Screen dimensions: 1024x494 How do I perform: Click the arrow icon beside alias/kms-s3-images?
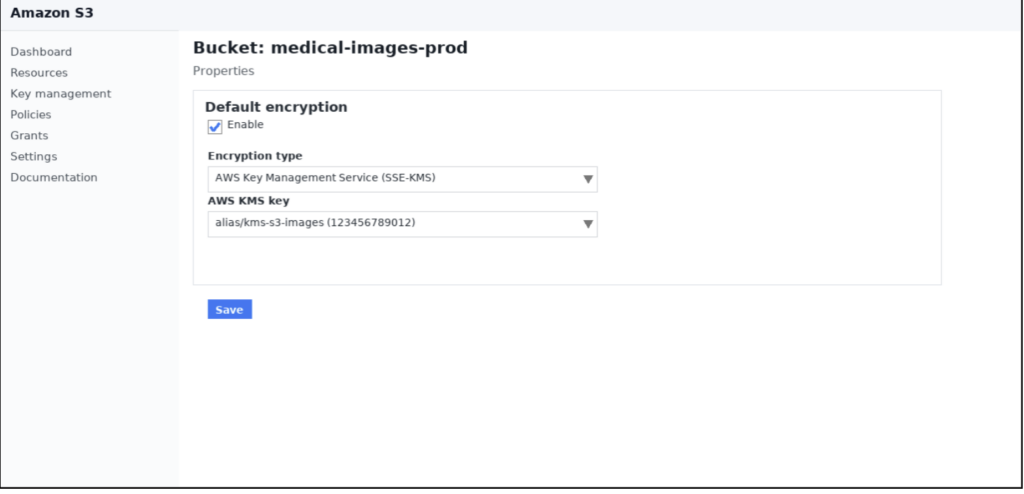(x=588, y=224)
